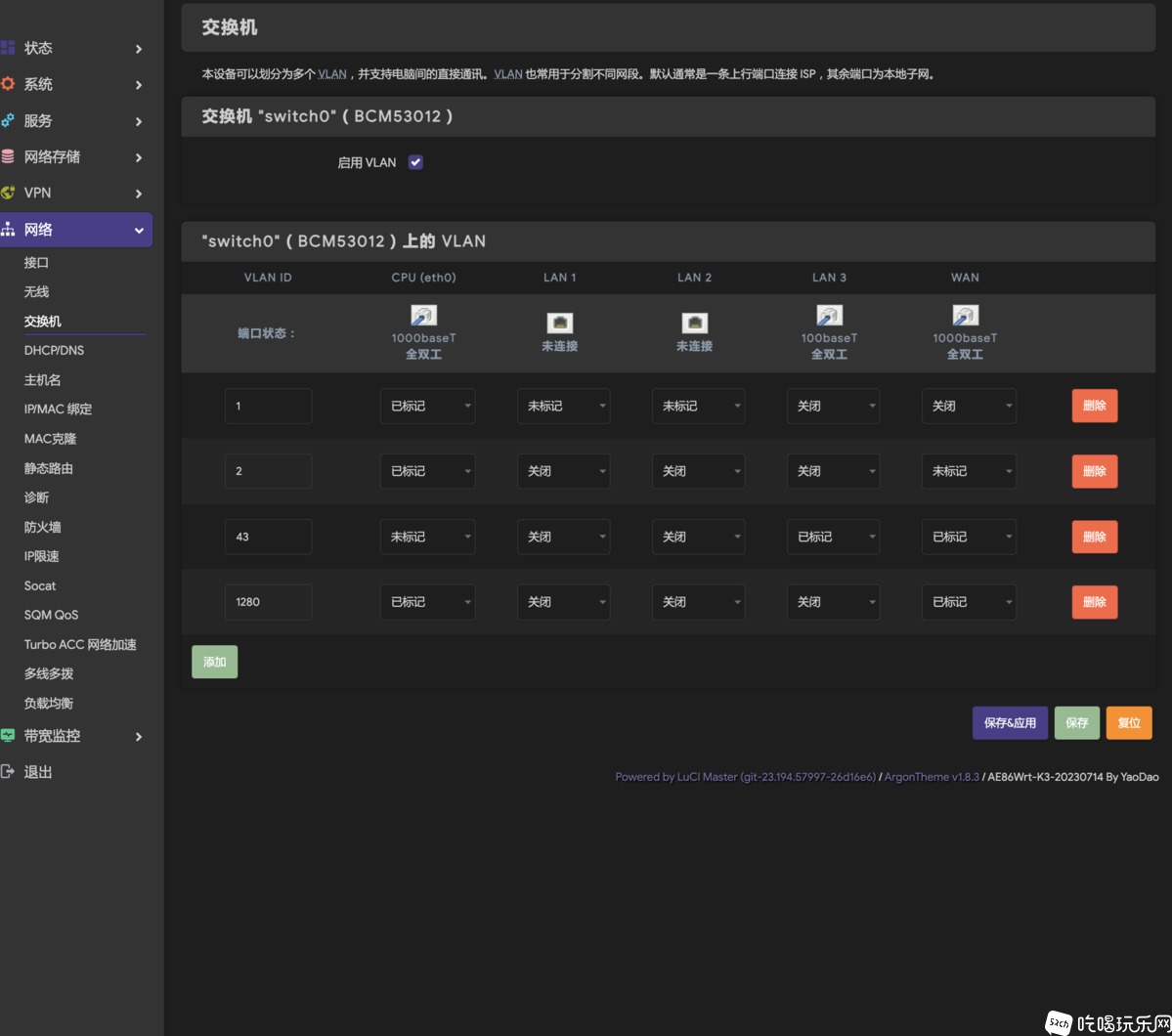Open the Socat page

40,585
